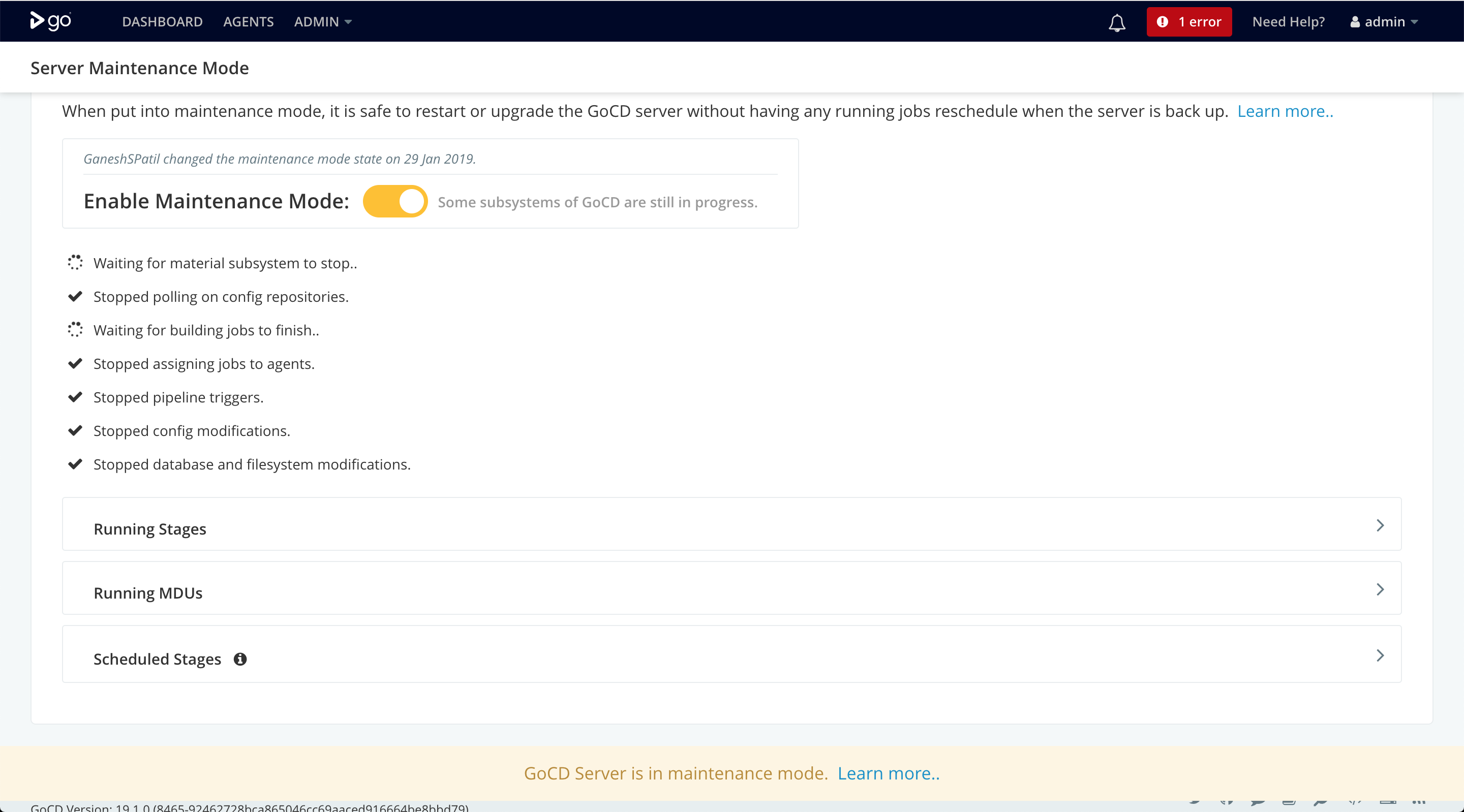Click the 1 error button
This screenshot has width=1464, height=812.
(1189, 21)
